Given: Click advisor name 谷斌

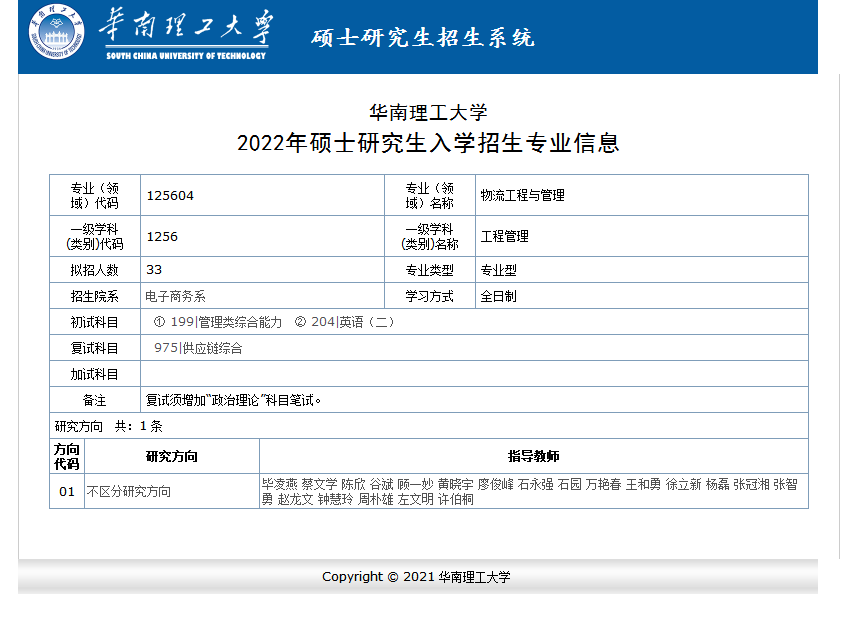Looking at the screenshot, I should pyautogui.click(x=381, y=484).
